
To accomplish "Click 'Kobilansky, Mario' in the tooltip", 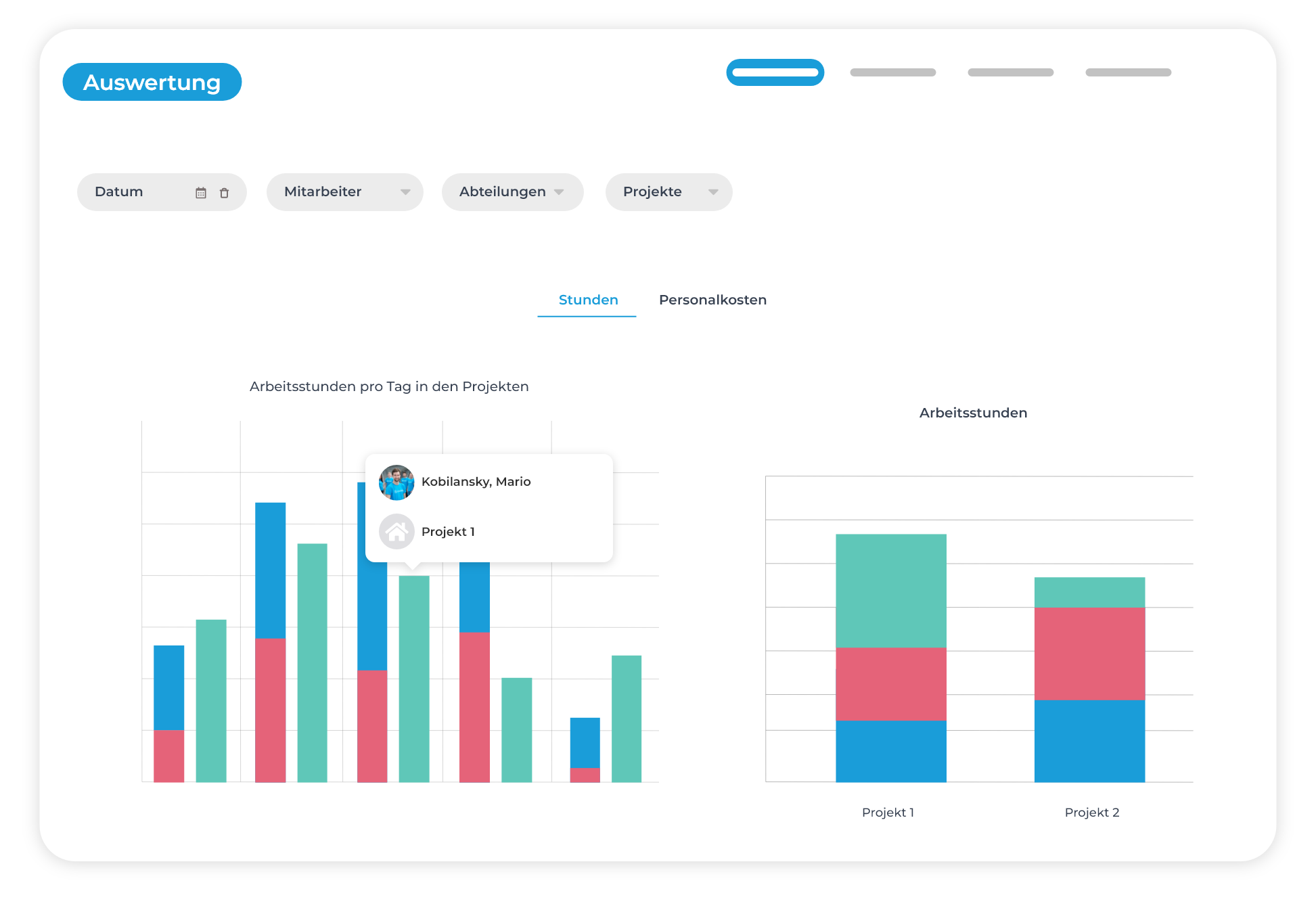I will pyautogui.click(x=476, y=482).
